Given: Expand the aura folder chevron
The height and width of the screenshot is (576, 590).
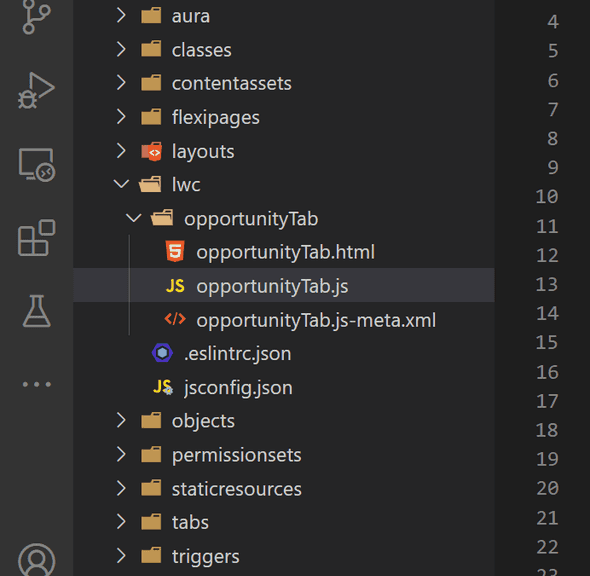Looking at the screenshot, I should tap(121, 15).
